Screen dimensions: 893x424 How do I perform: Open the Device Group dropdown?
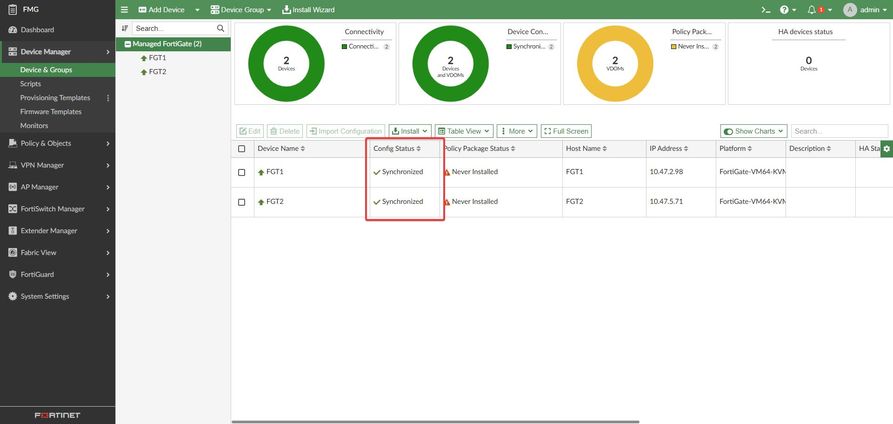[x=240, y=10]
